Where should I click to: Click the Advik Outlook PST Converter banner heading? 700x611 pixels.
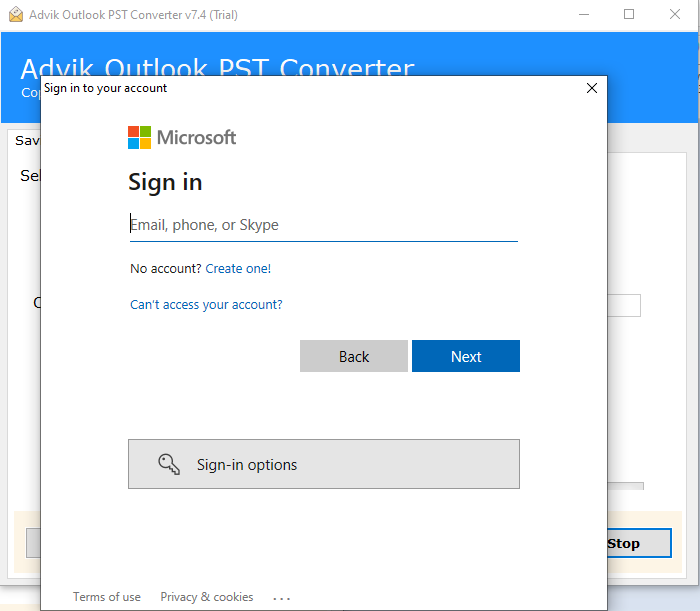(217, 67)
